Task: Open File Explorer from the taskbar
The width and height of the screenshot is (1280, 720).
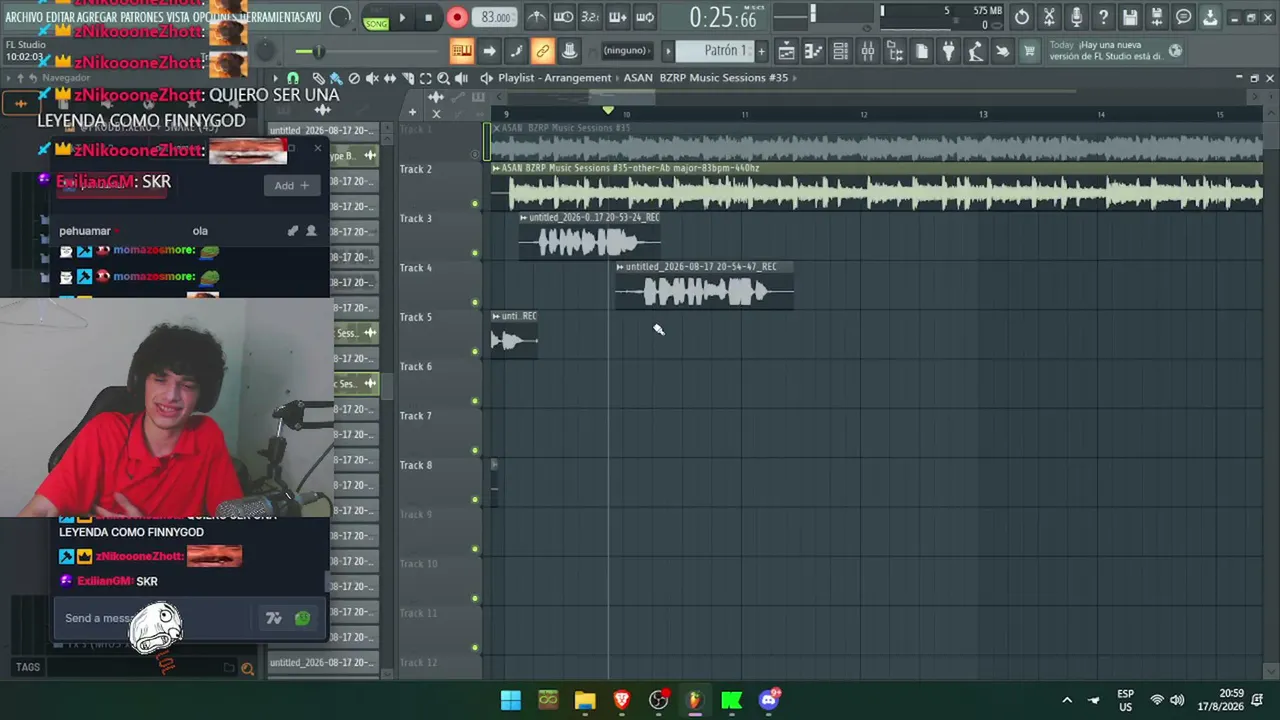Action: coord(585,700)
